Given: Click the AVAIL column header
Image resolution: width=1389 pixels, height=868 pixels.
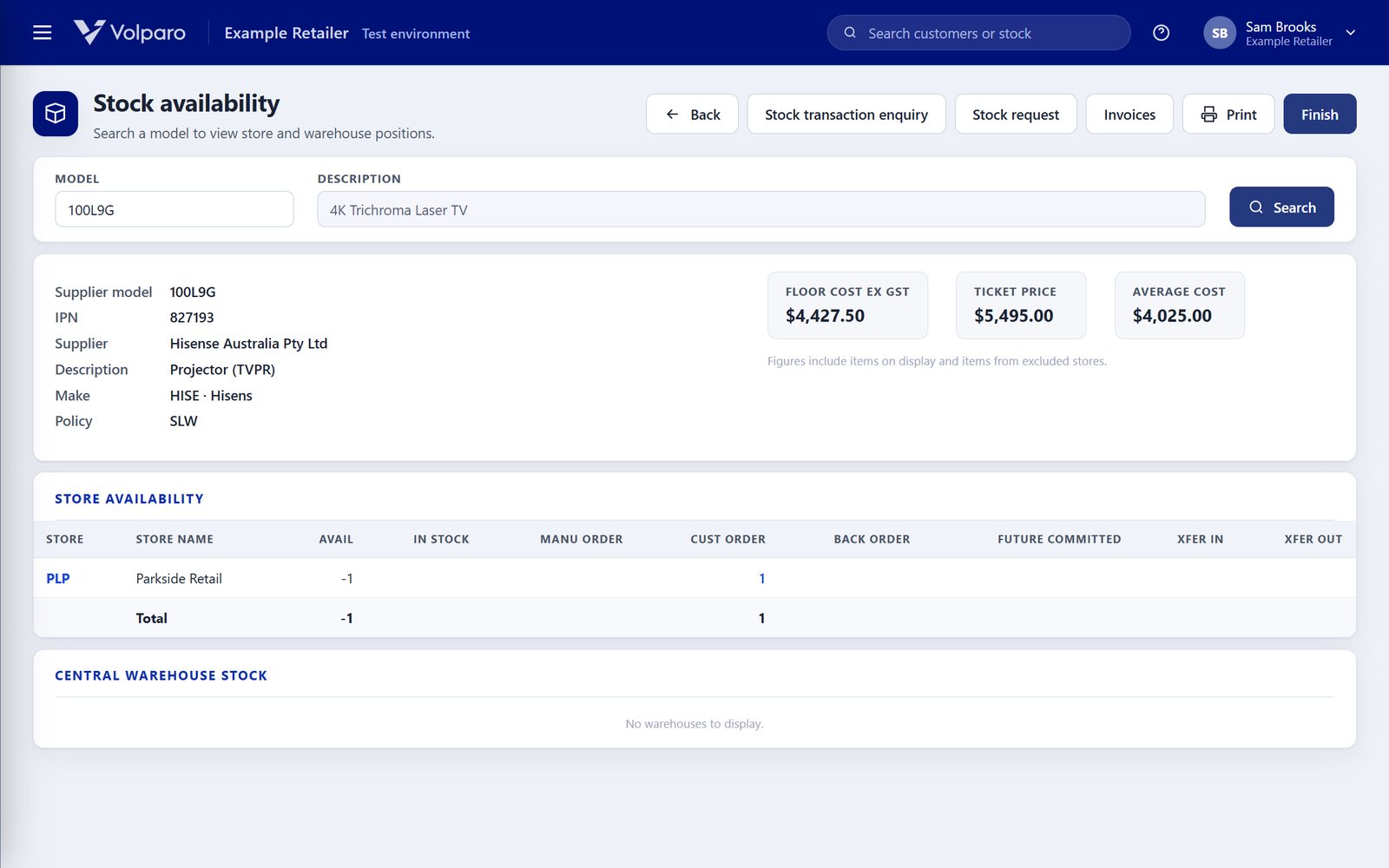Looking at the screenshot, I should (336, 539).
